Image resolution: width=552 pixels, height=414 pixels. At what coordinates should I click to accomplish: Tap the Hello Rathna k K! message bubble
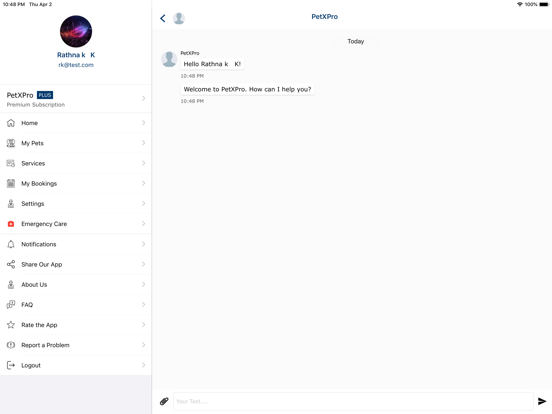tap(212, 64)
